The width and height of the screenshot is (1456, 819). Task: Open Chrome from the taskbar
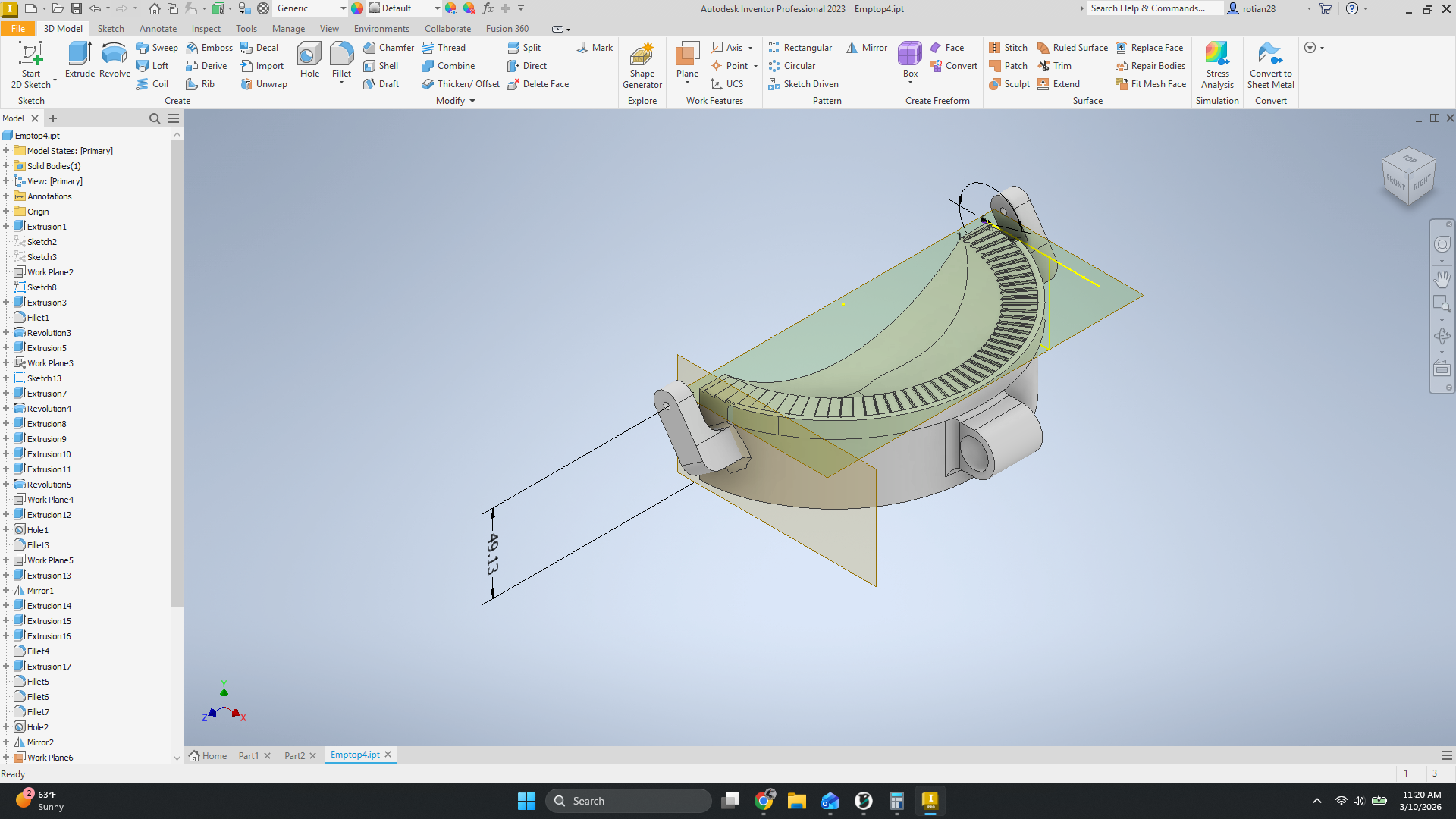click(764, 801)
